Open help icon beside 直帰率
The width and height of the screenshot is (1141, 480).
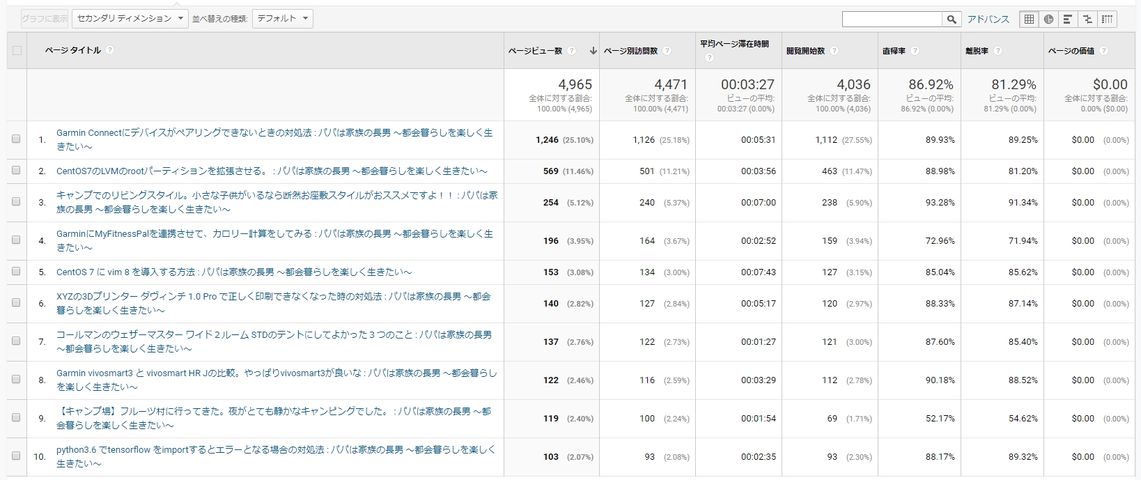pyautogui.click(x=915, y=51)
